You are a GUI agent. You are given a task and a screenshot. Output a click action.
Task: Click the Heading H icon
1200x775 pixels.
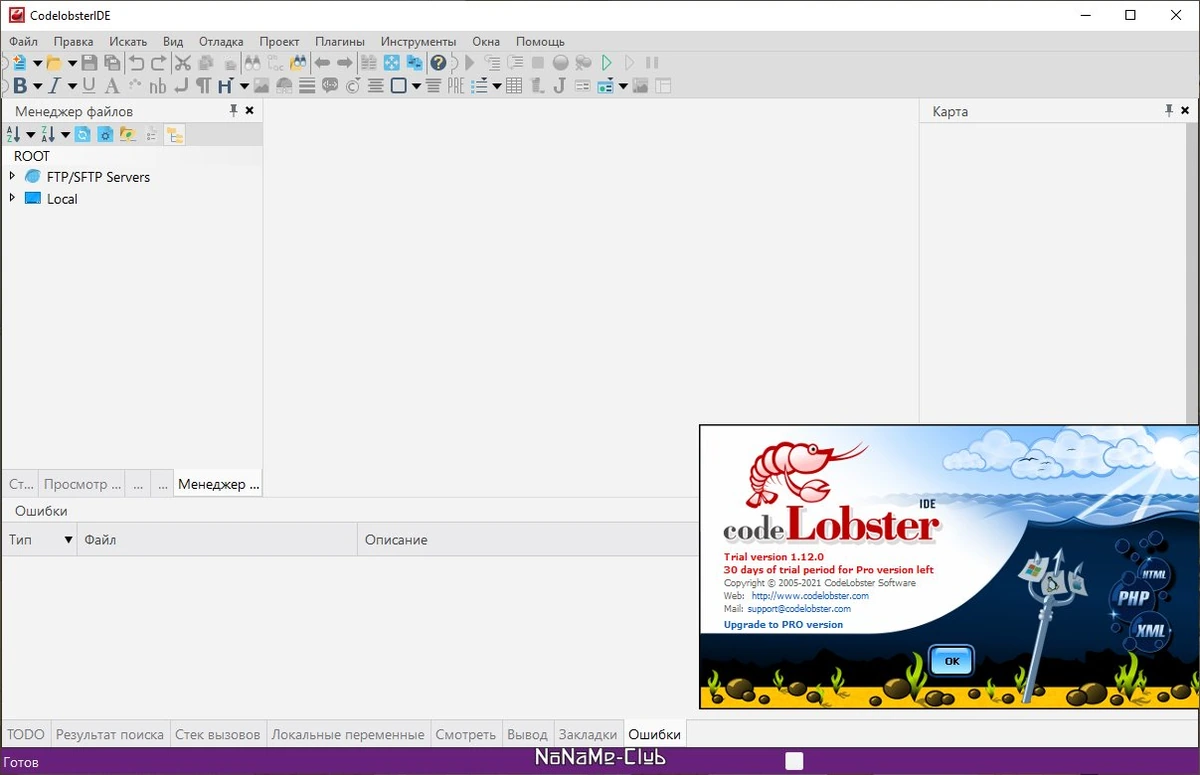(x=226, y=86)
